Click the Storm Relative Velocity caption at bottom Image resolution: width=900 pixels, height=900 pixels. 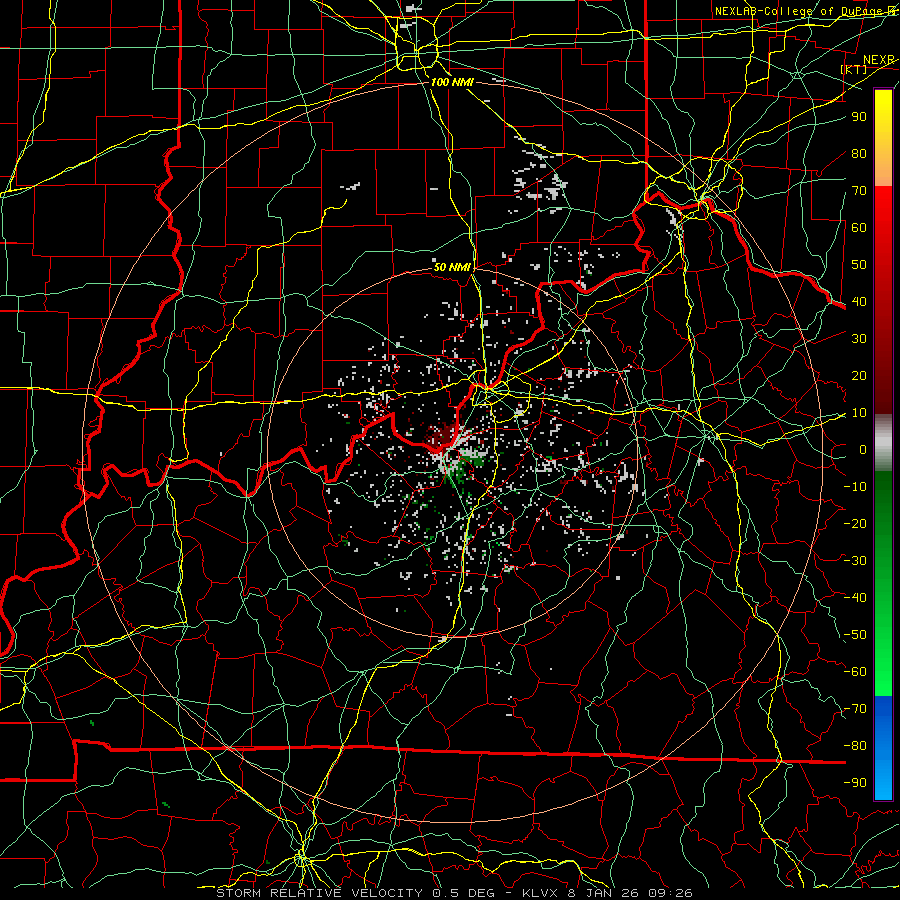pos(453,893)
